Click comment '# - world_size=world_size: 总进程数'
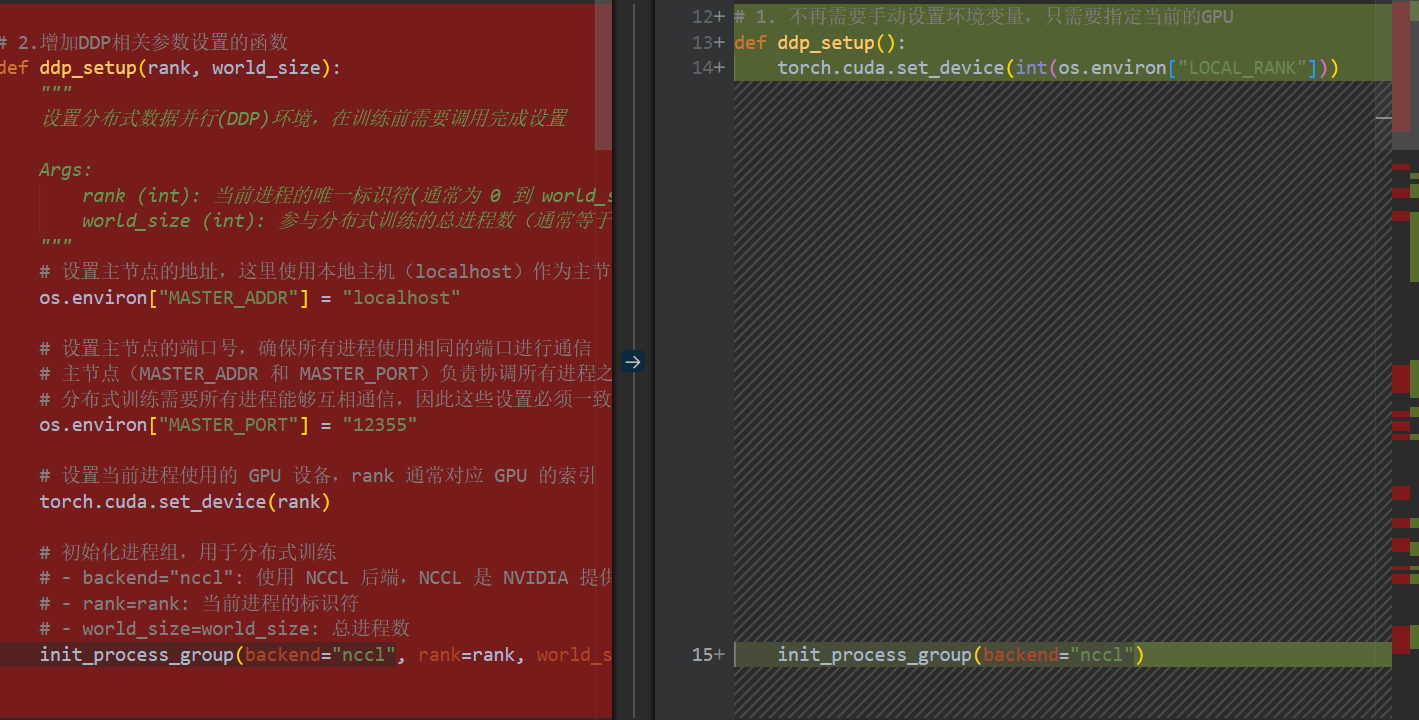The image size is (1419, 720). pyautogui.click(x=225, y=629)
